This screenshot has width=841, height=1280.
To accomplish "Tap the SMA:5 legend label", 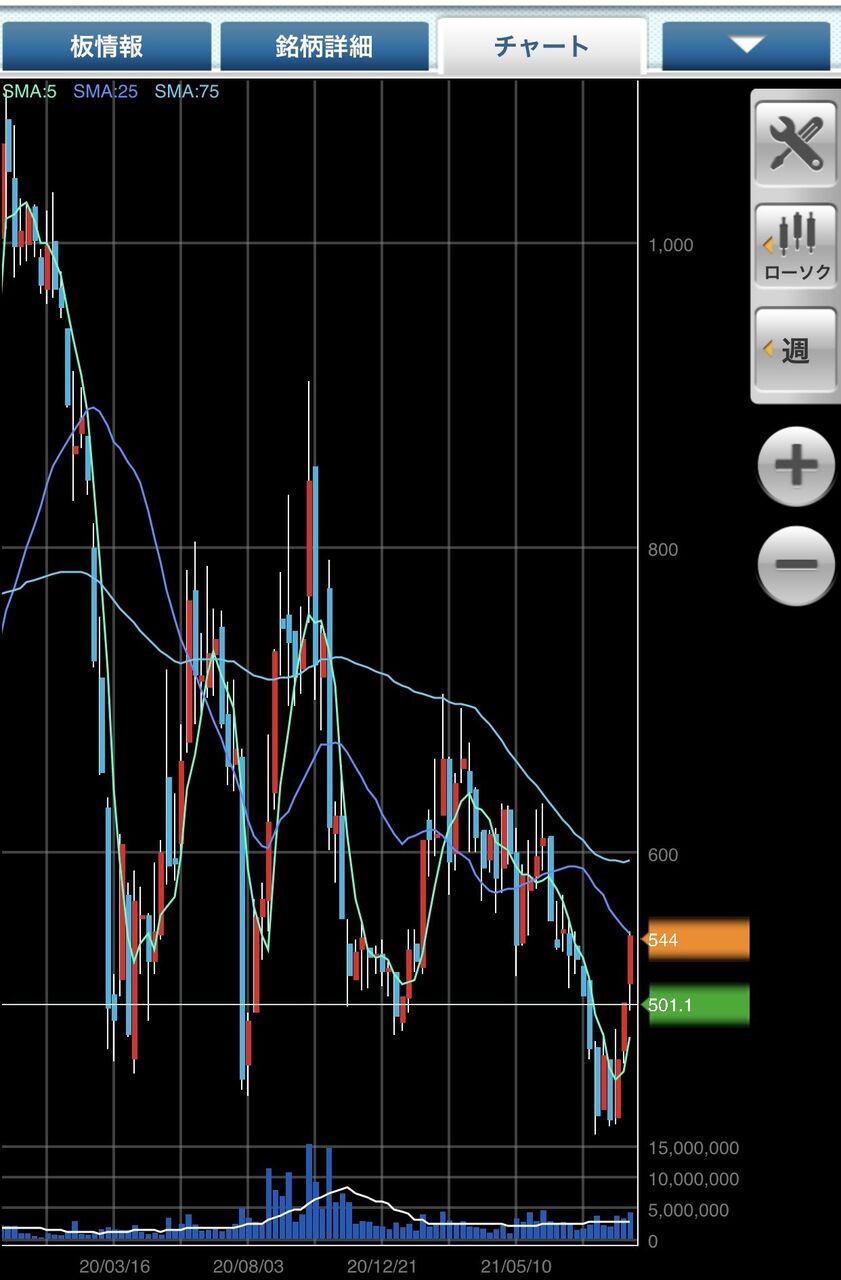I will click(30, 92).
